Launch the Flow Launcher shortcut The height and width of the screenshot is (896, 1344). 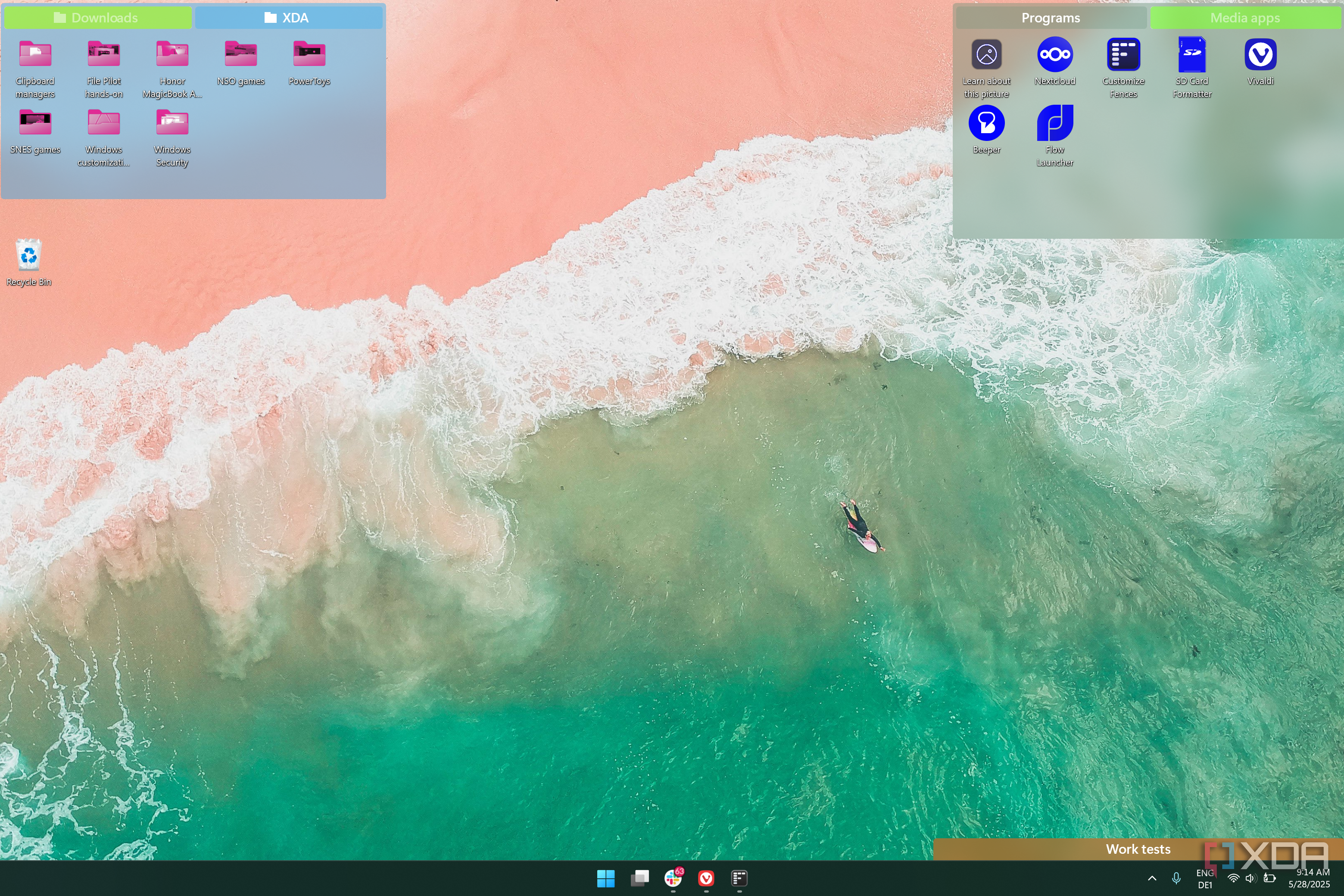tap(1054, 137)
